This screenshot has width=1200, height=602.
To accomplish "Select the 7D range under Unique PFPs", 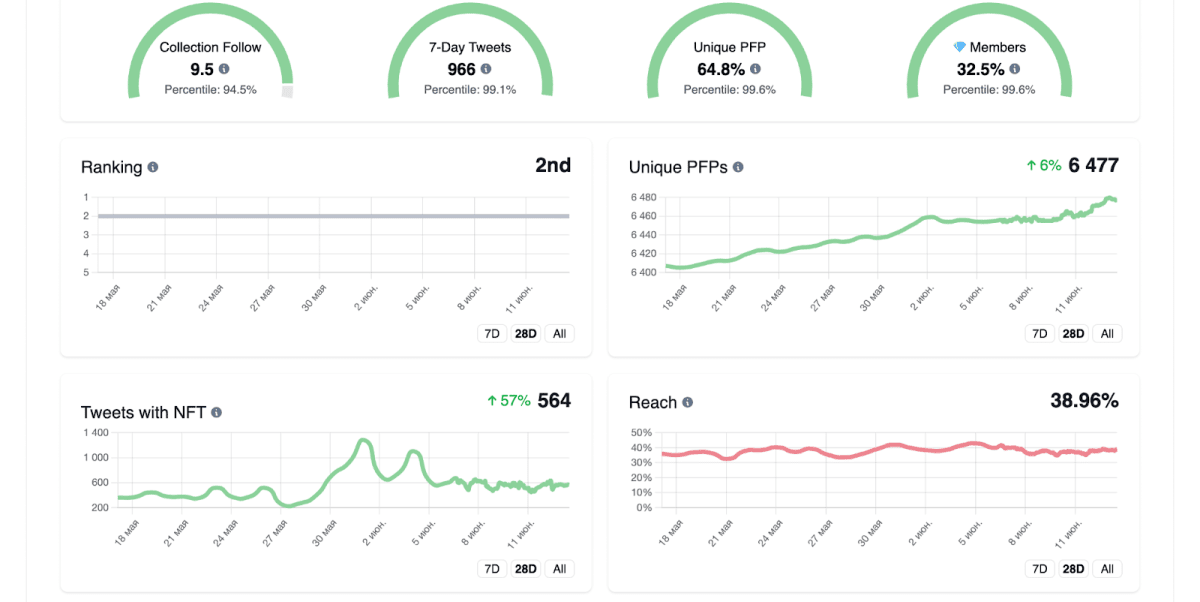I will point(1039,333).
